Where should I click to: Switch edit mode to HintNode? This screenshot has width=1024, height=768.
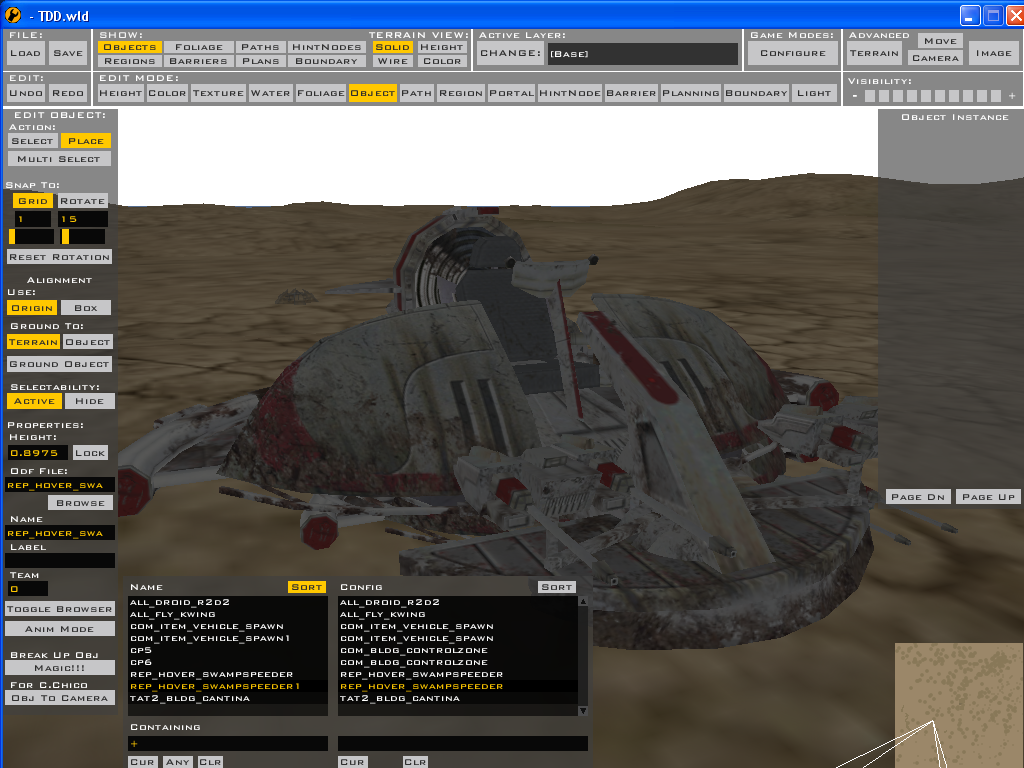tap(570, 93)
